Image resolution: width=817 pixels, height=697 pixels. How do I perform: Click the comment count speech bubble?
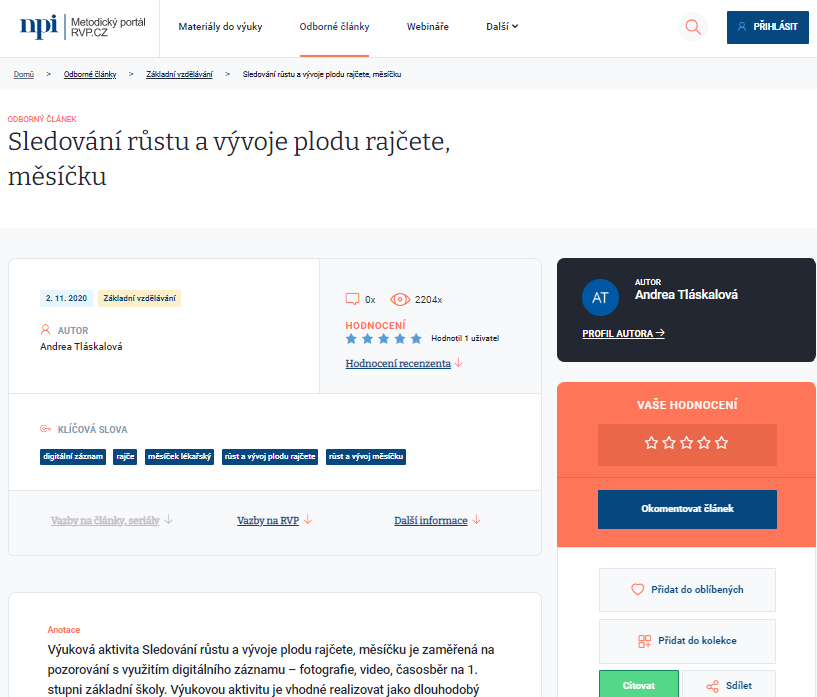click(355, 298)
